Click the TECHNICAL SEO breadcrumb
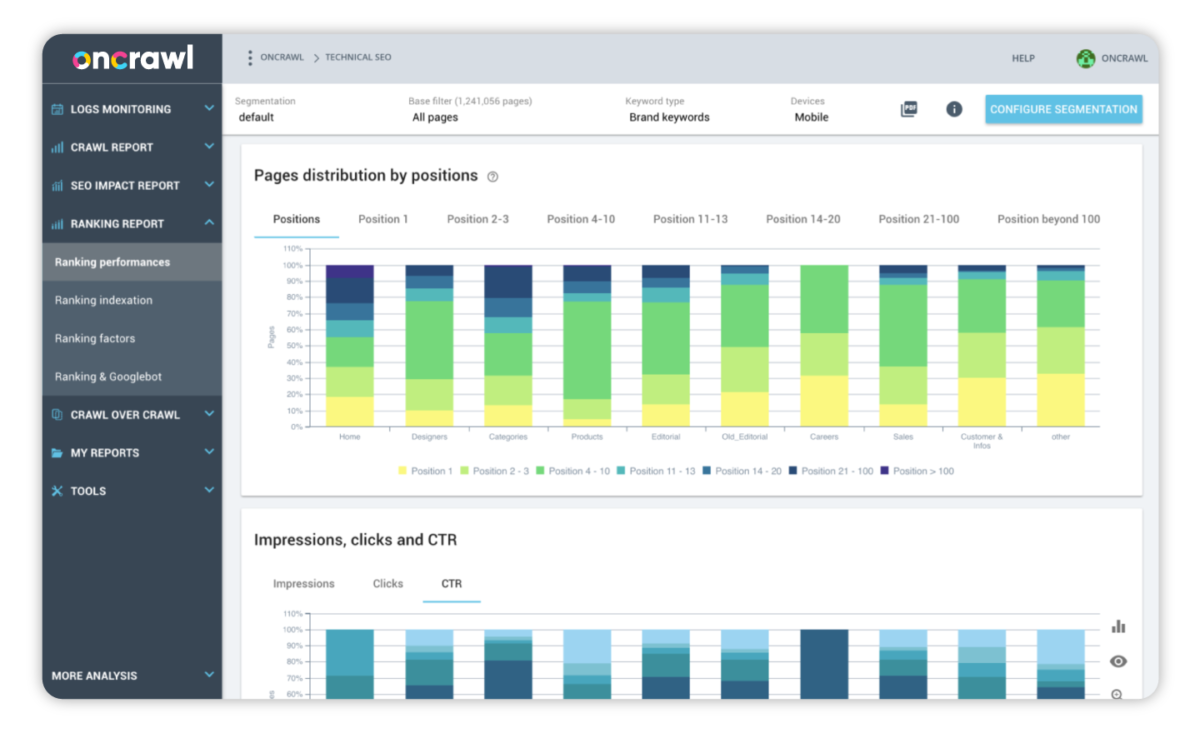The height and width of the screenshot is (733, 1200). pyautogui.click(x=358, y=58)
